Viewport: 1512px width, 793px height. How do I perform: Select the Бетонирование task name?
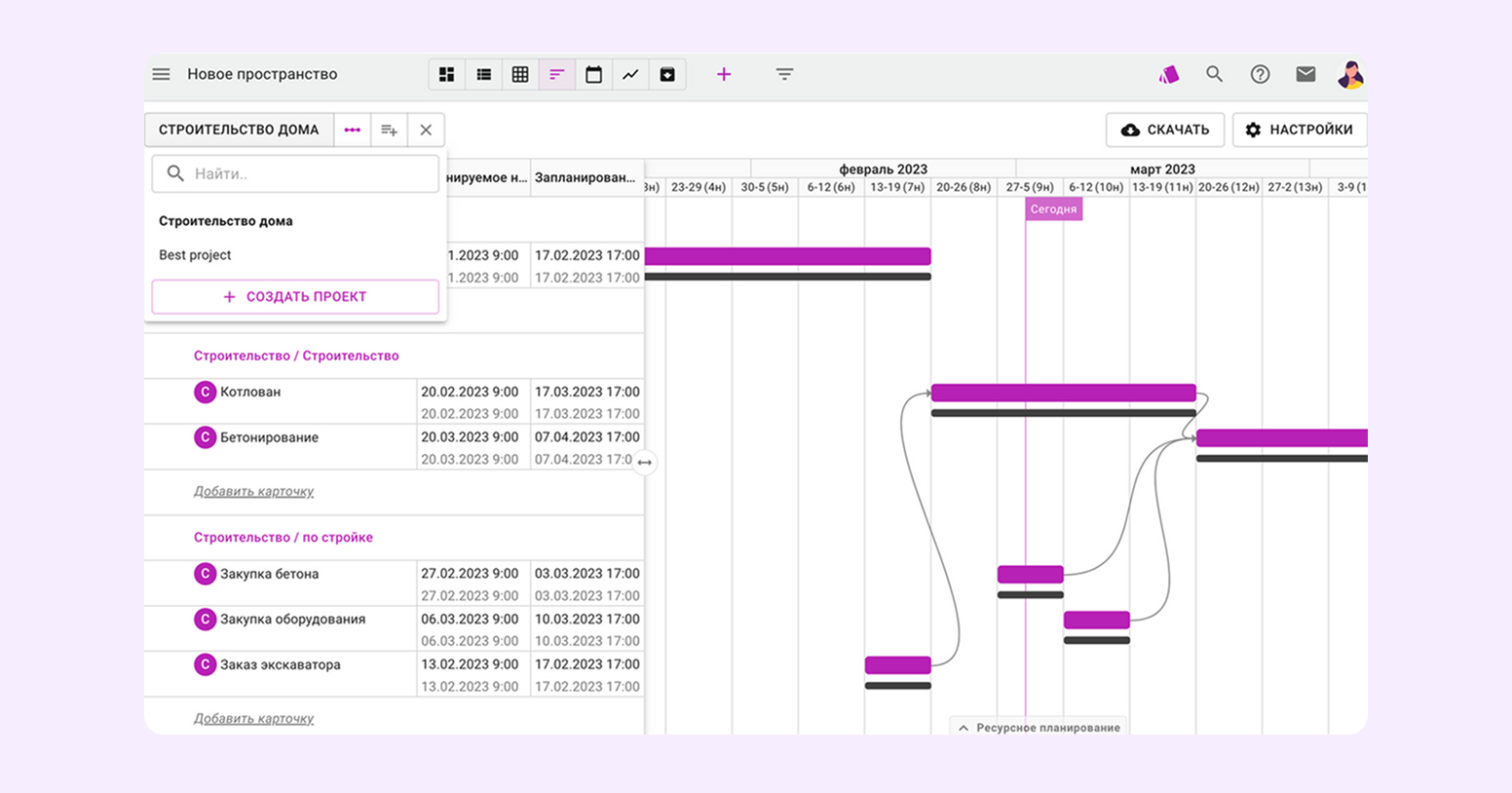click(269, 437)
